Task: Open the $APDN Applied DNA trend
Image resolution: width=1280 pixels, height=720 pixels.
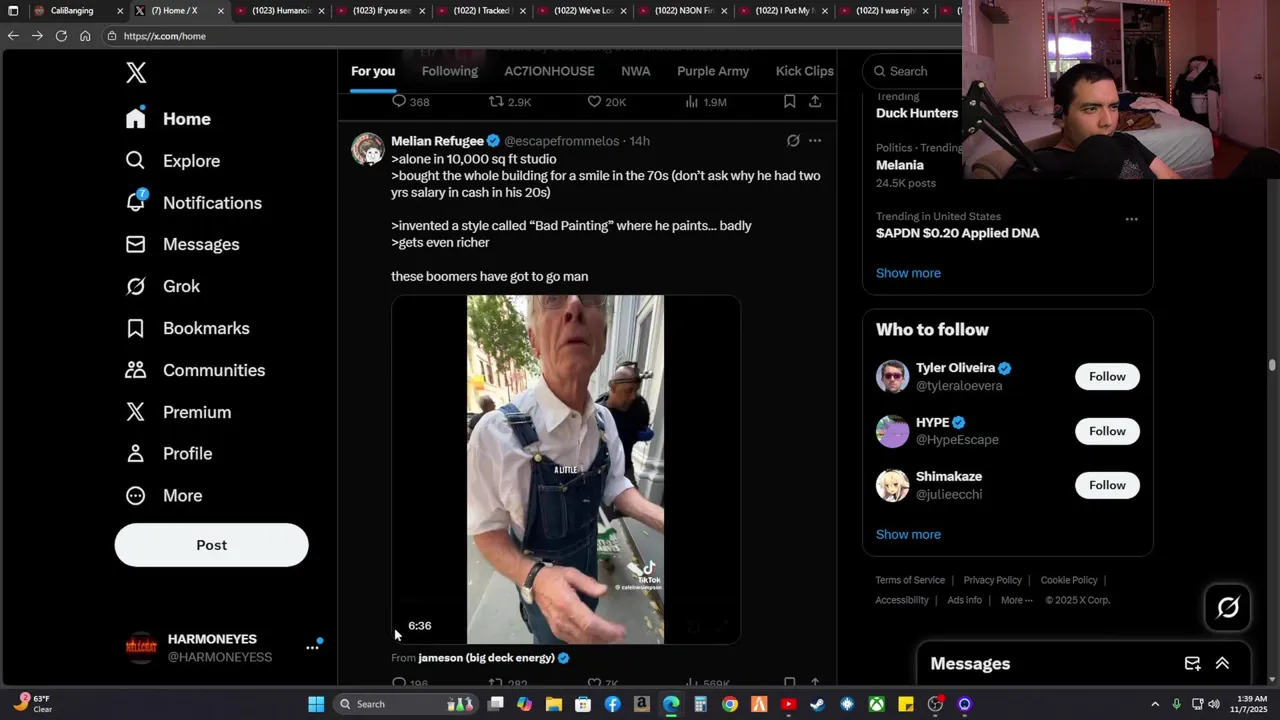Action: (x=958, y=233)
